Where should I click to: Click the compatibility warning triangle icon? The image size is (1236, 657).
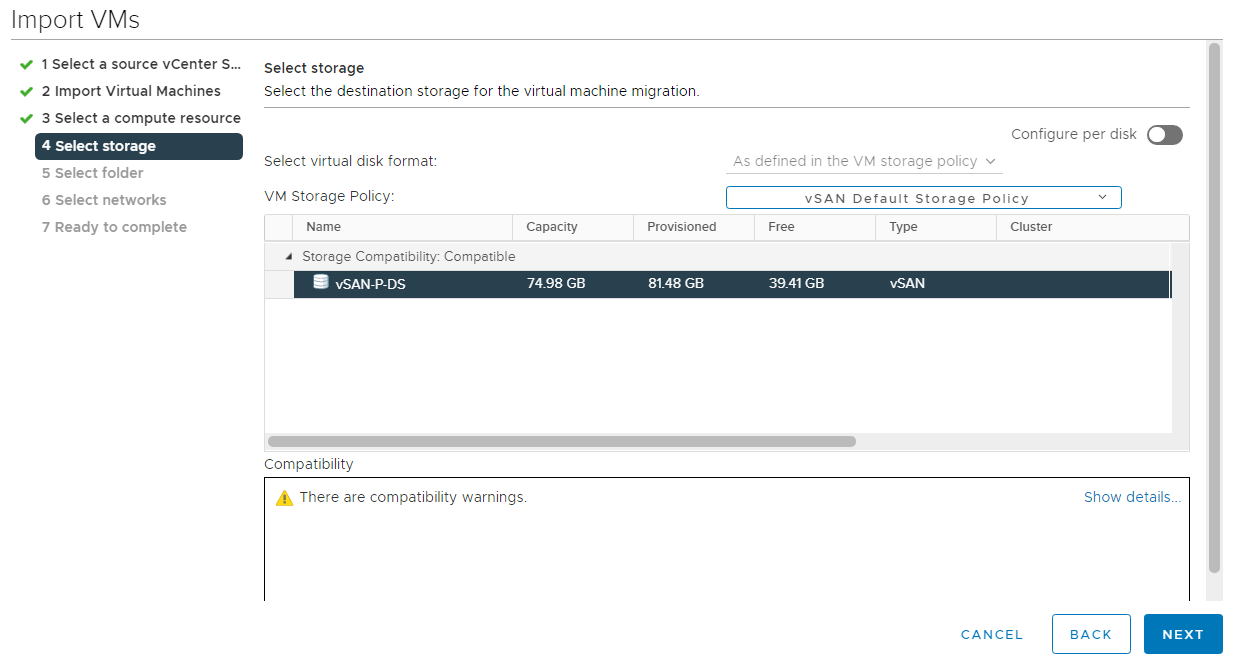(284, 497)
